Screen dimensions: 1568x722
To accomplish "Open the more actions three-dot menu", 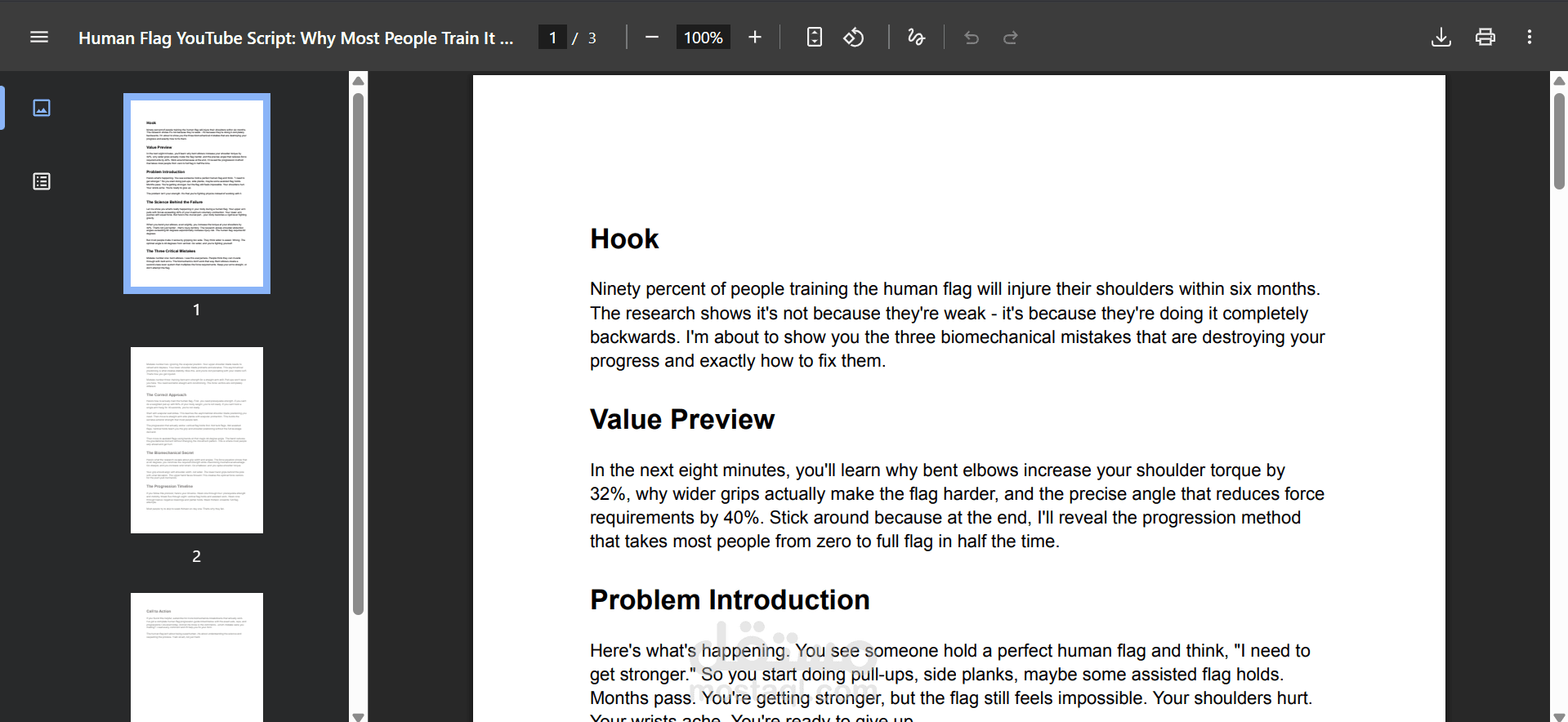I will [1530, 38].
